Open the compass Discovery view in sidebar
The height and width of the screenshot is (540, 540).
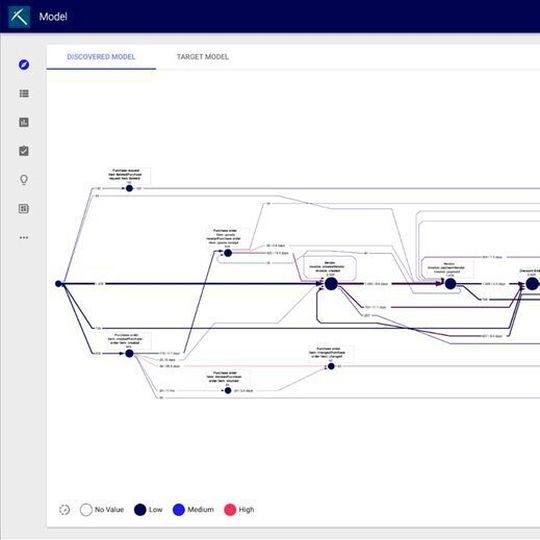tap(24, 64)
